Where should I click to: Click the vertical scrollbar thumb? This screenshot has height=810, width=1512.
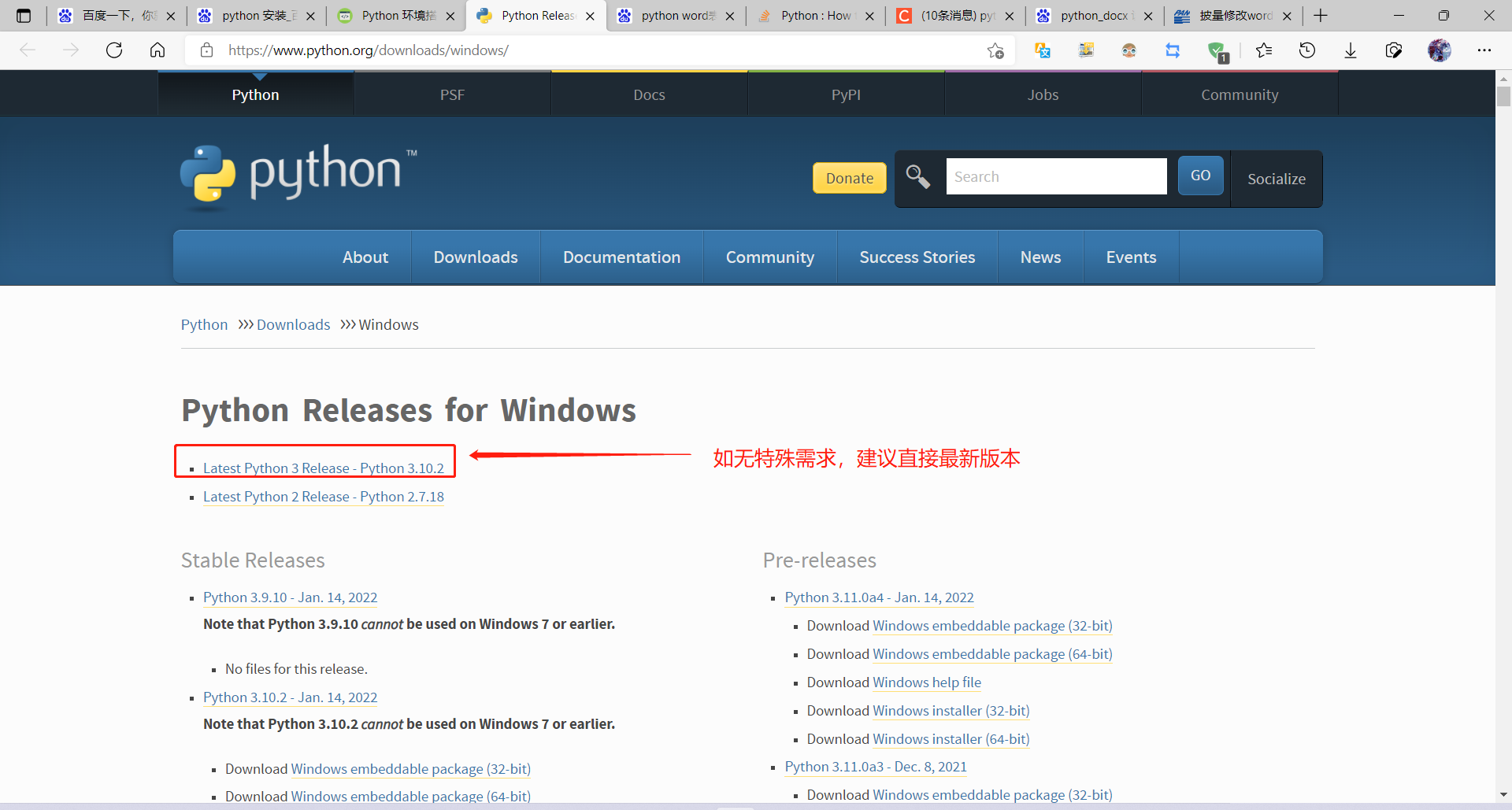click(x=1503, y=96)
